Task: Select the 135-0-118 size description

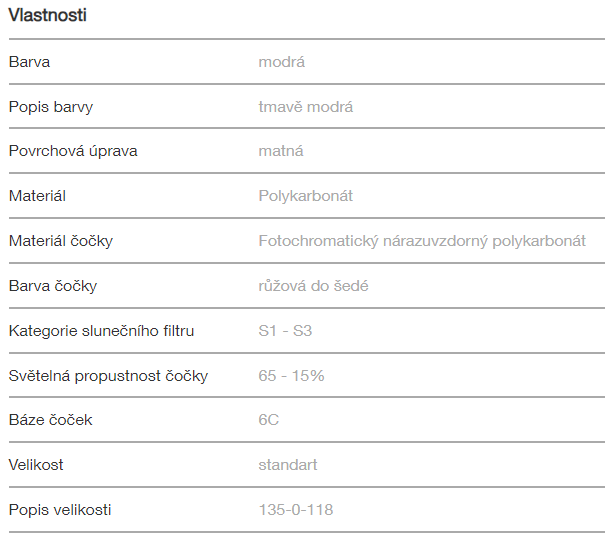Action: (295, 510)
